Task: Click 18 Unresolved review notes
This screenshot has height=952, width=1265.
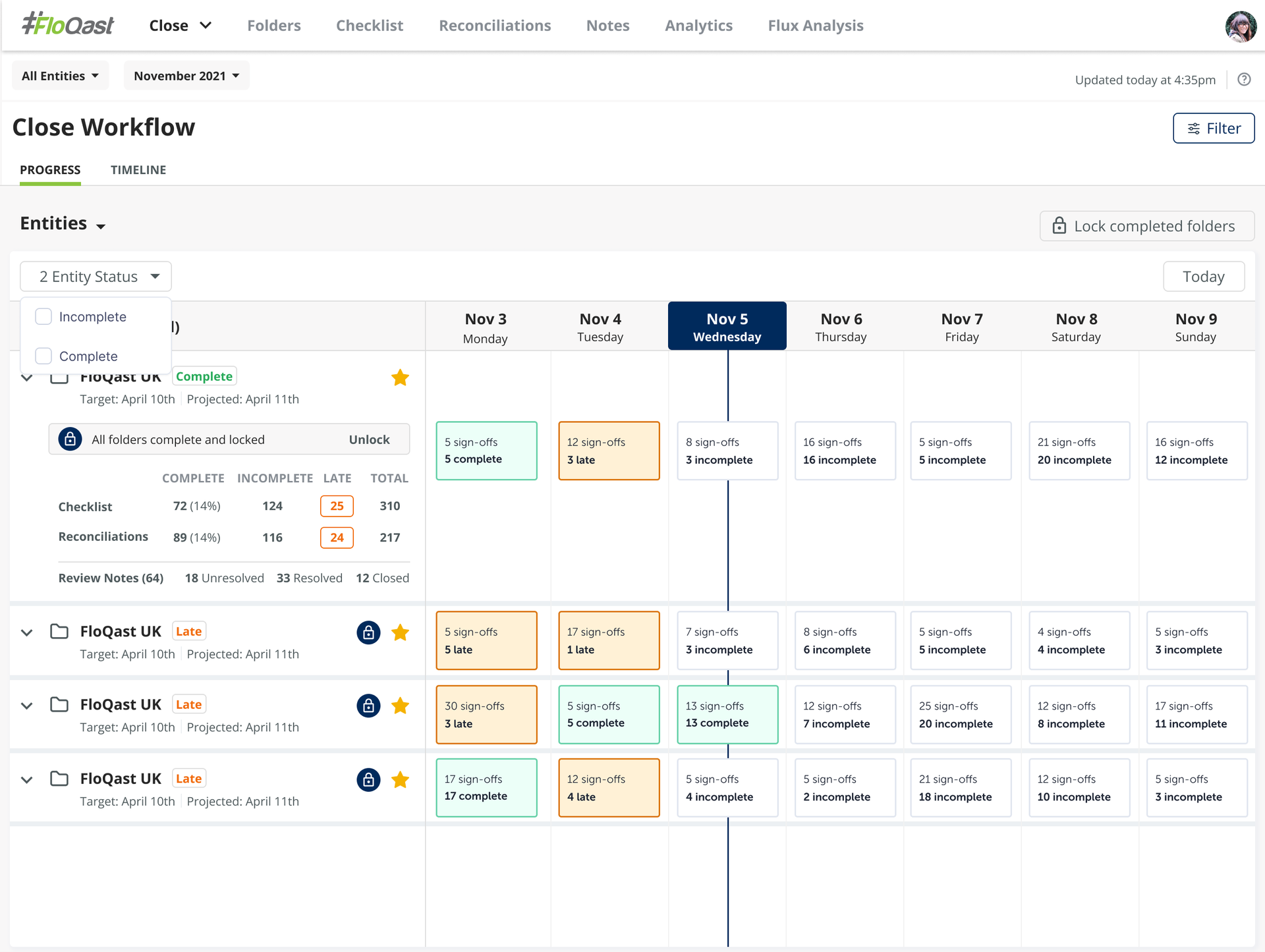Action: coord(224,578)
